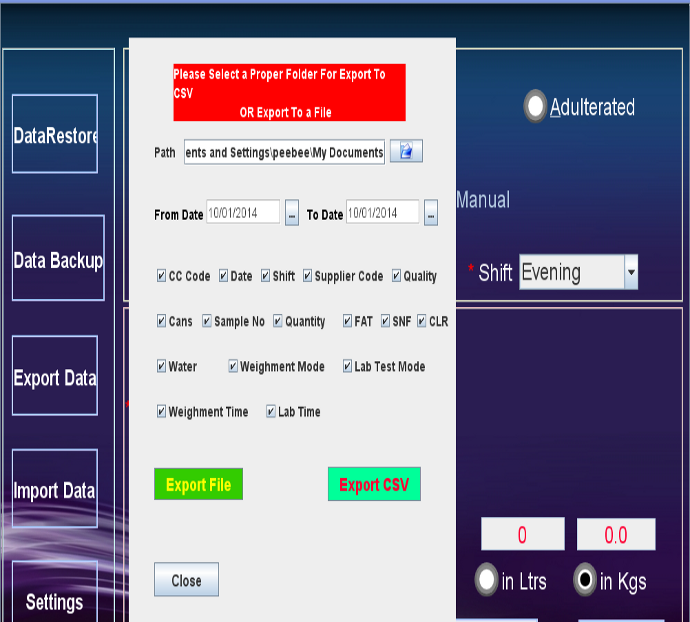This screenshot has width=690, height=622.
Task: Uncheck the CC Code checkbox
Action: point(162,276)
